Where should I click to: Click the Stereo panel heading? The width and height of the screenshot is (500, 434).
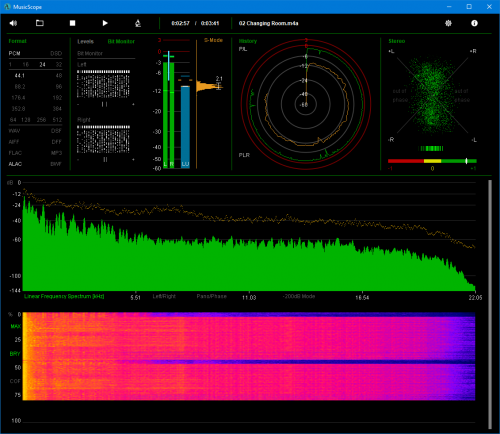pos(397,41)
